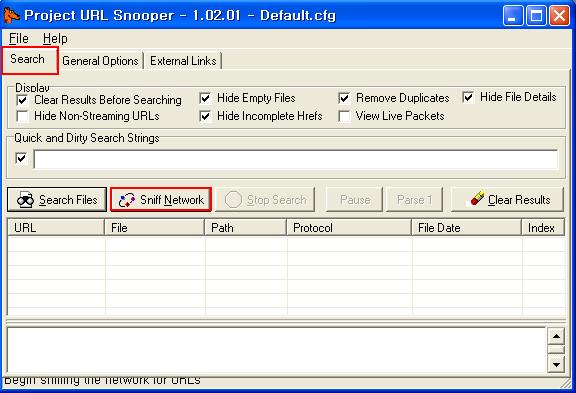Toggle View Live Packets checkbox
This screenshot has width=576, height=393.
pyautogui.click(x=344, y=116)
